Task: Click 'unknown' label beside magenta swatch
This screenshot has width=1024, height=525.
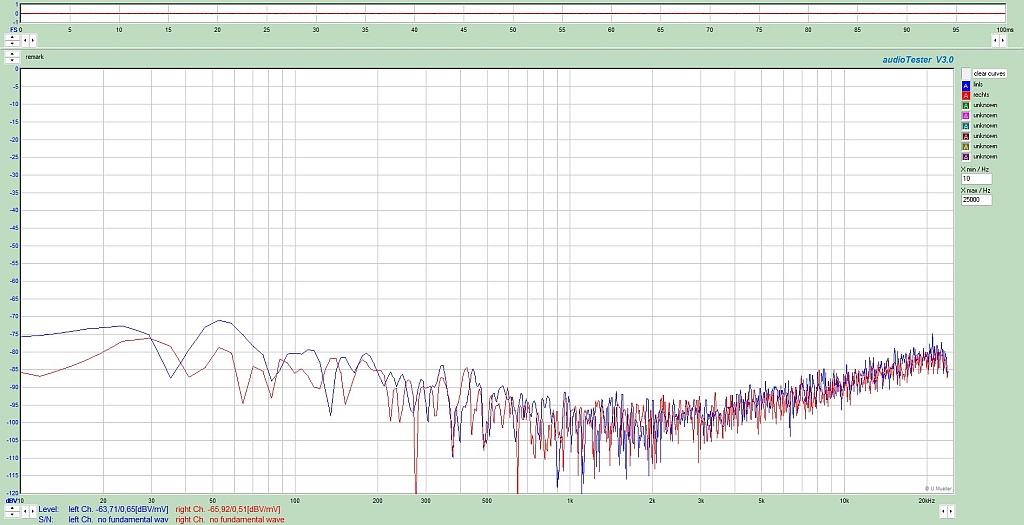Action: 985,116
